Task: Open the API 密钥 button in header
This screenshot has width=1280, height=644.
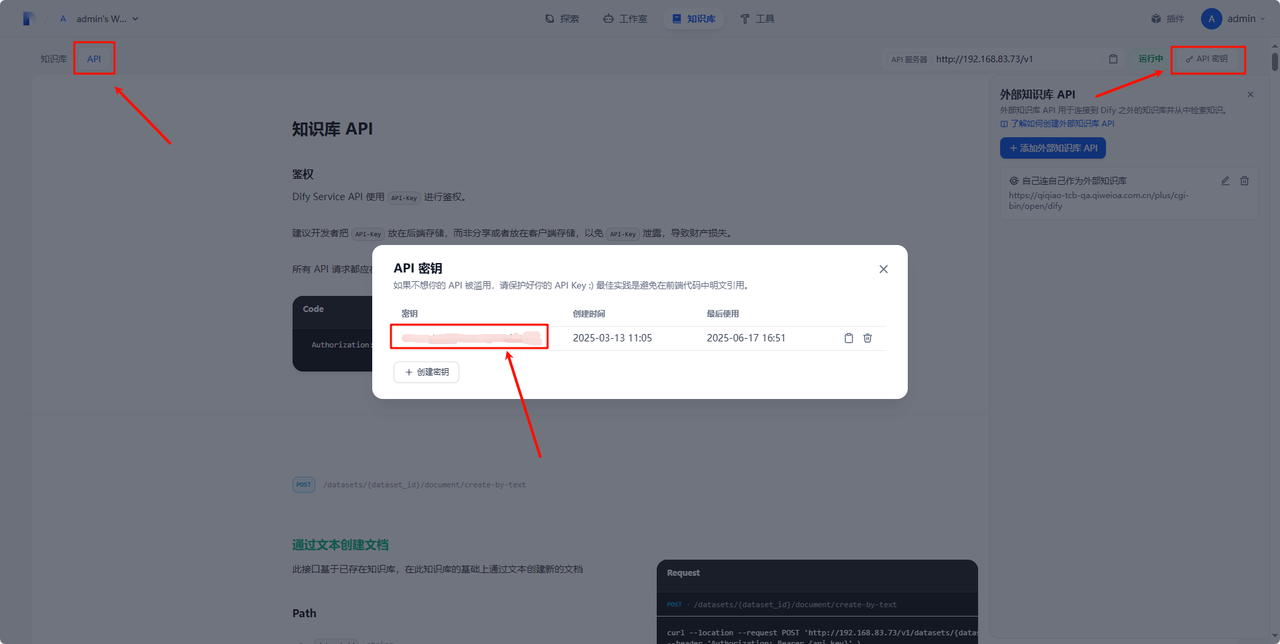Action: (x=1208, y=59)
